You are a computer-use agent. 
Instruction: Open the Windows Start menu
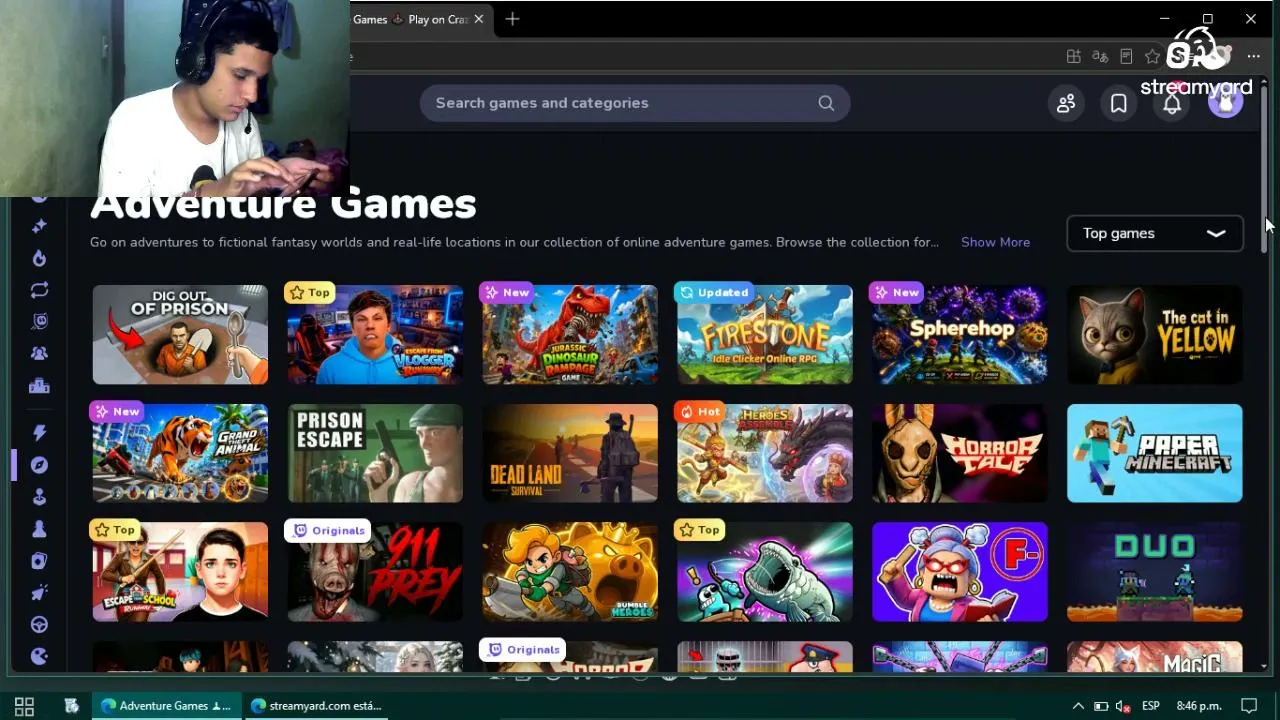click(x=24, y=706)
